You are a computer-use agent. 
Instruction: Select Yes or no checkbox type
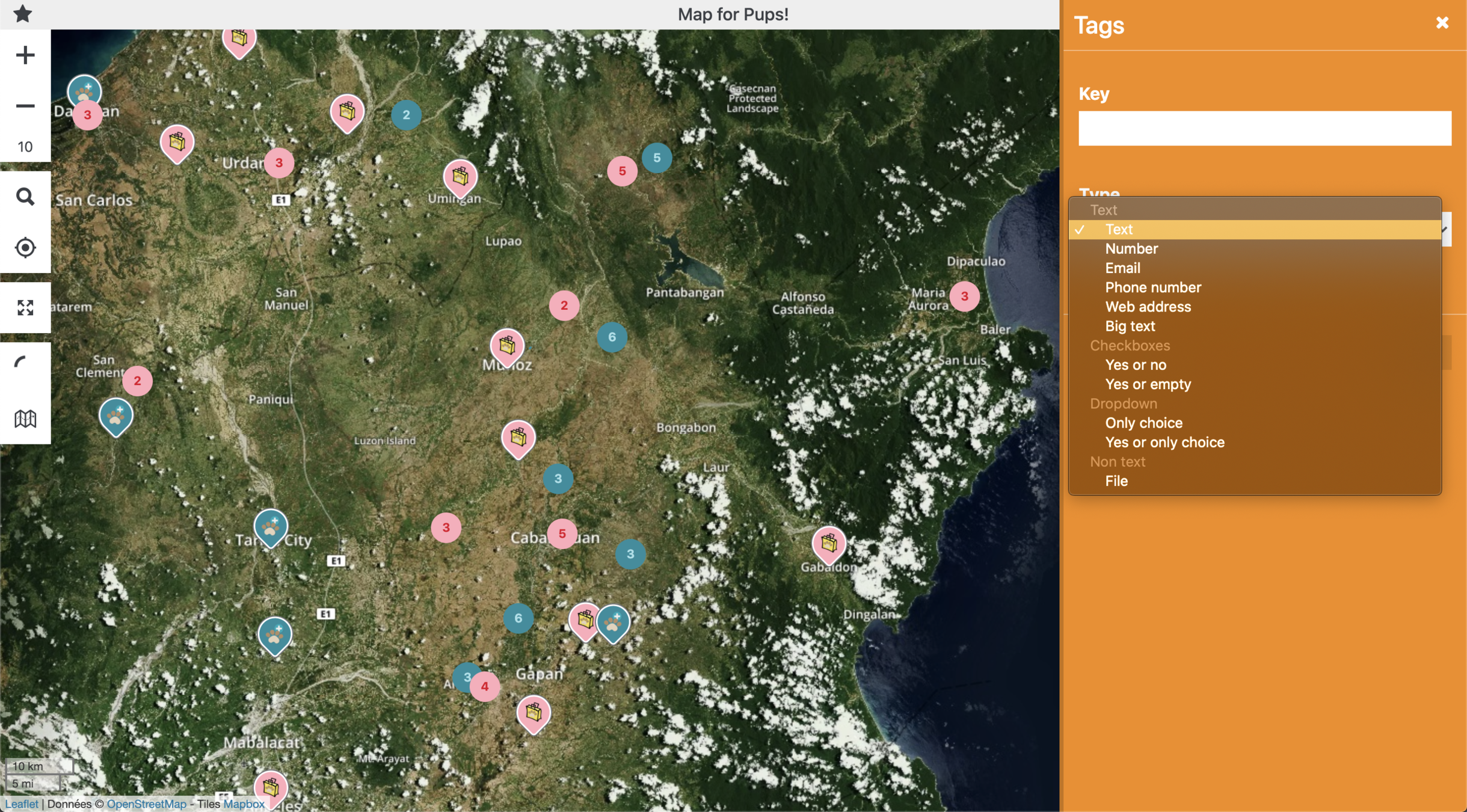click(1135, 364)
